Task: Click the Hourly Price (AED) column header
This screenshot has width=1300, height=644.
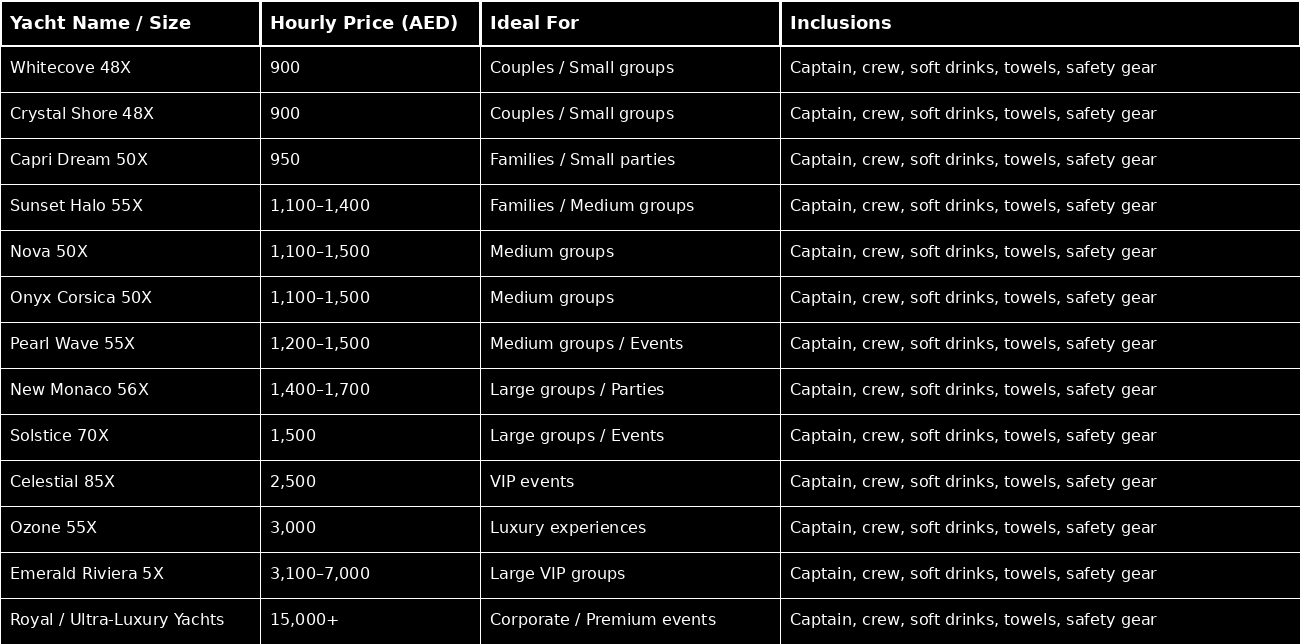Action: pos(364,23)
